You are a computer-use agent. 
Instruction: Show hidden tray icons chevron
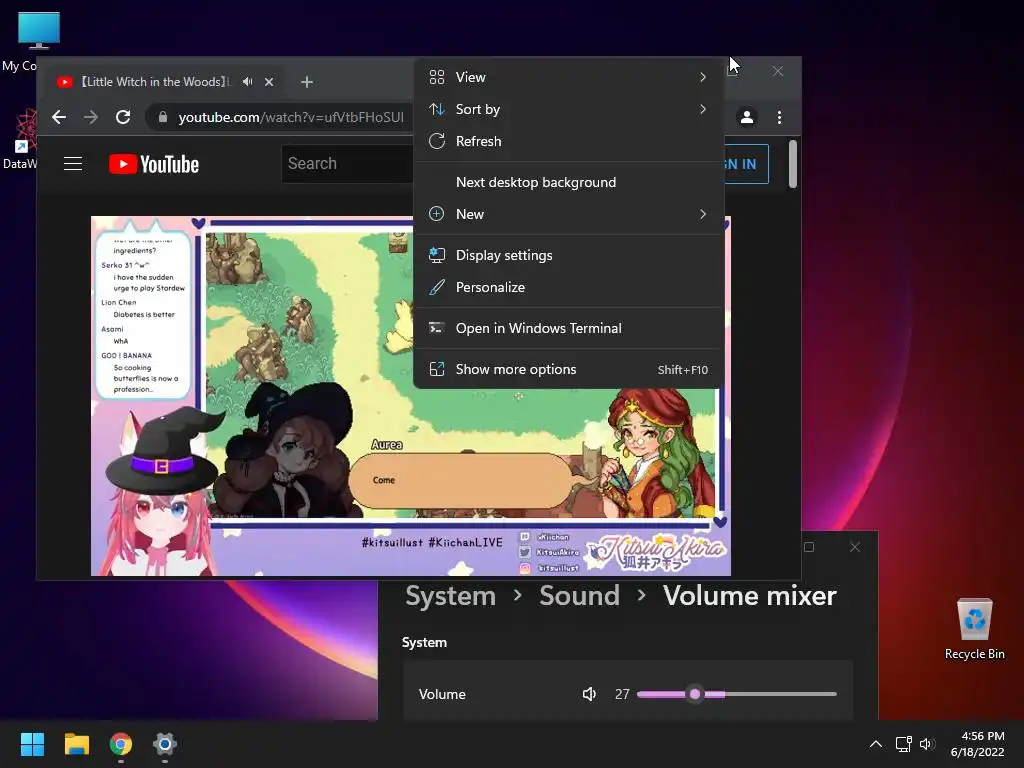point(876,744)
